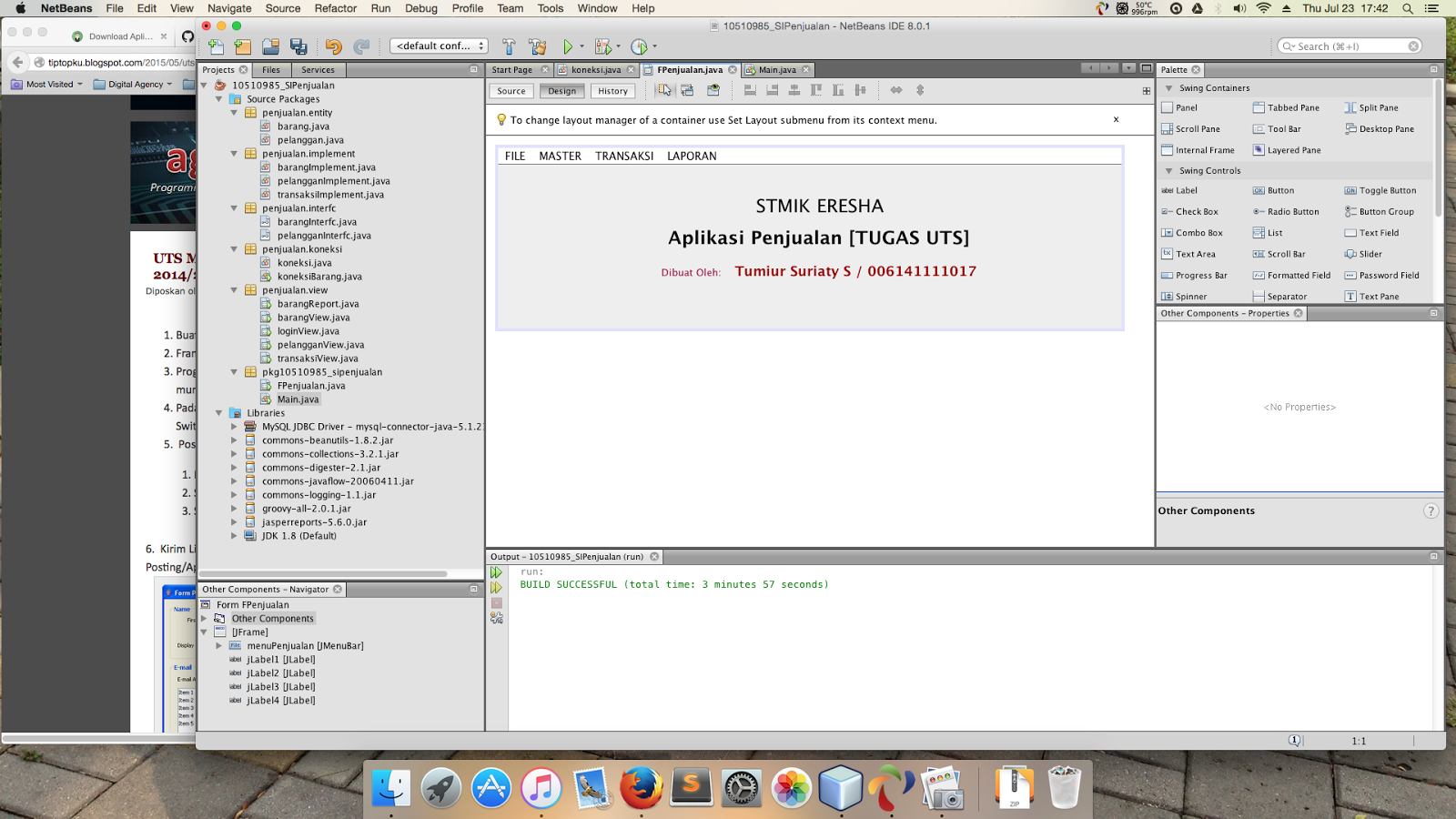Select the Check Box palette component
Viewport: 1456px width, 819px height.
tap(1189, 212)
